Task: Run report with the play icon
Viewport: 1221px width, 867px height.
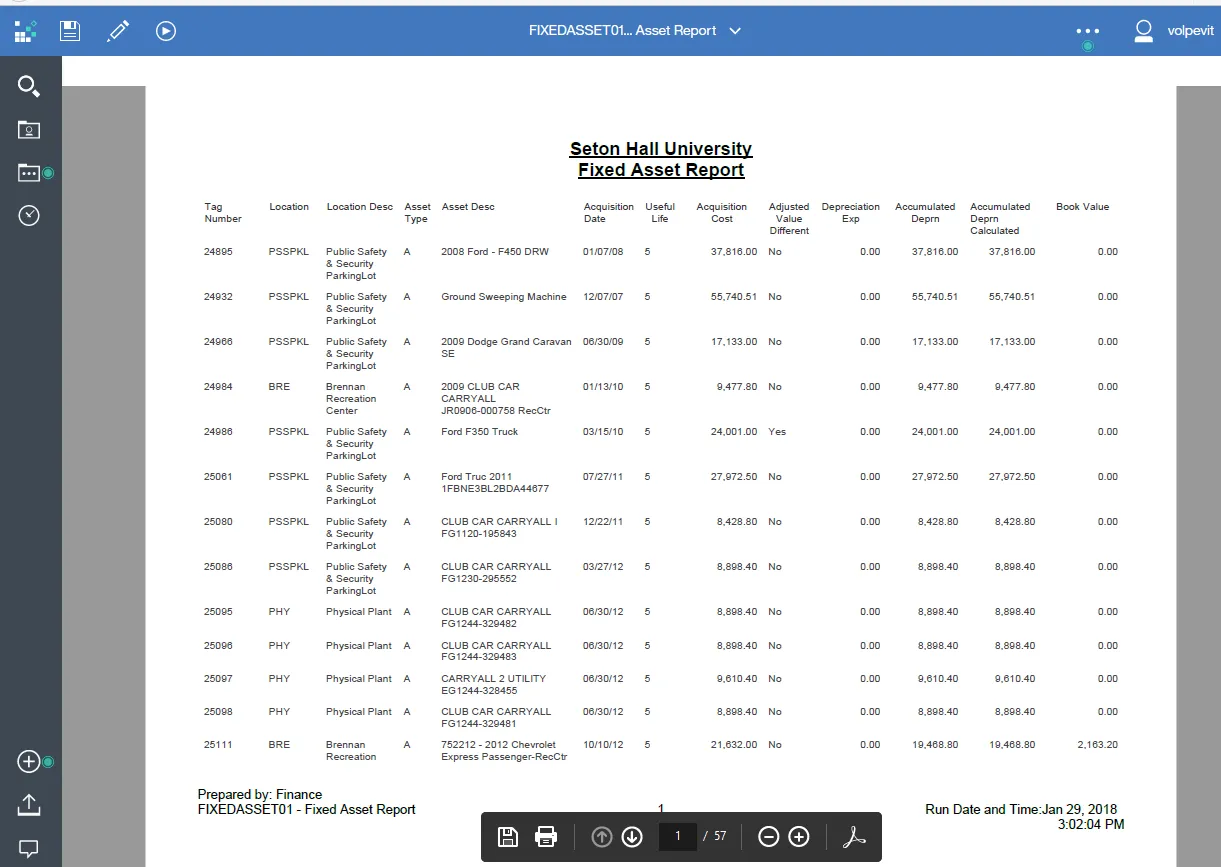Action: coord(166,31)
